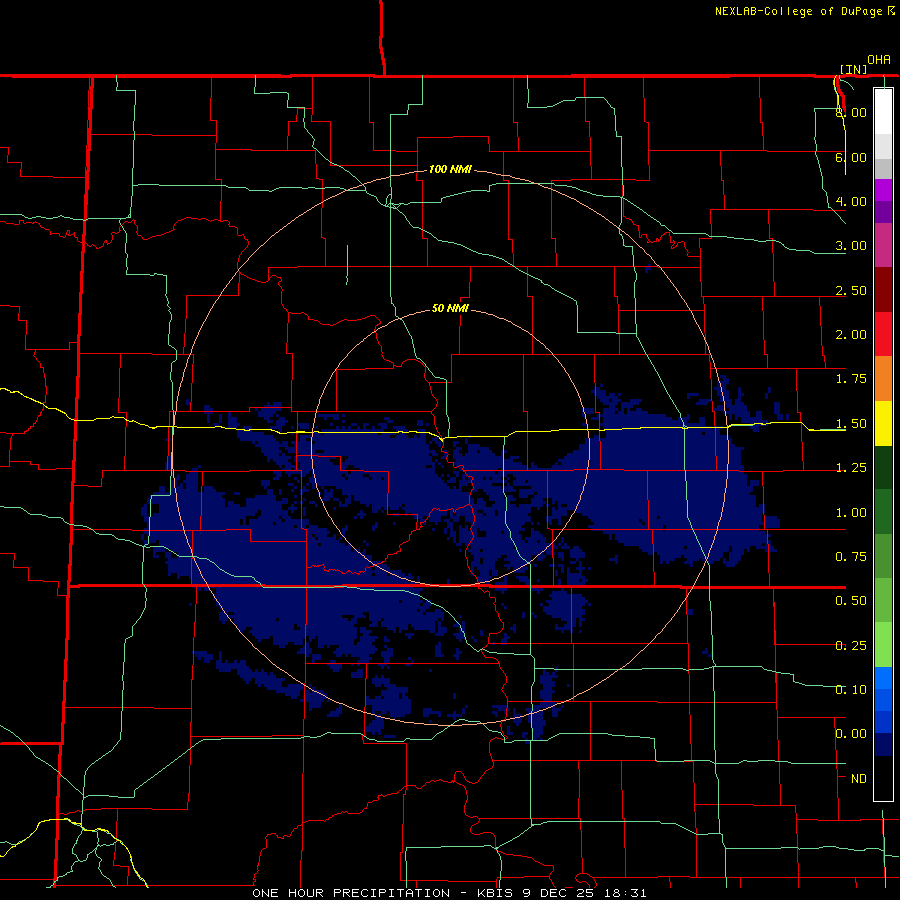
Task: Click the ONE HOUR PRECIPITATION title
Action: coord(351,893)
